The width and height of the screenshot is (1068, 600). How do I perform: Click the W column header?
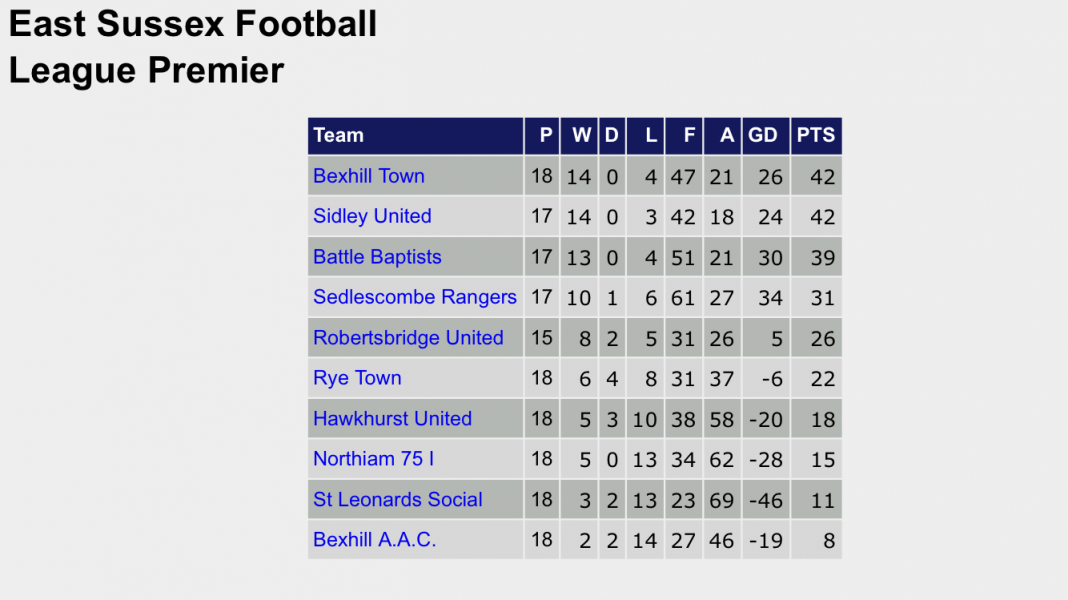tap(581, 136)
